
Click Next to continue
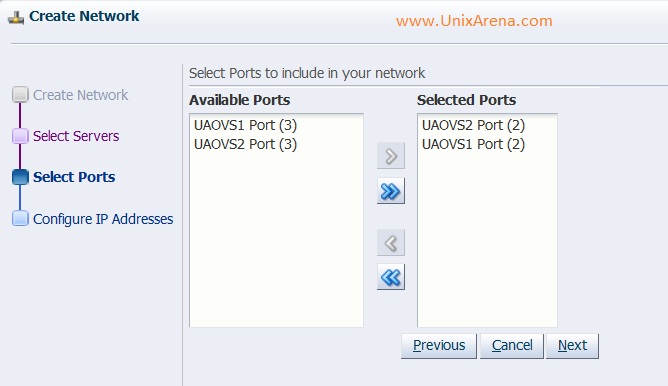coord(572,346)
